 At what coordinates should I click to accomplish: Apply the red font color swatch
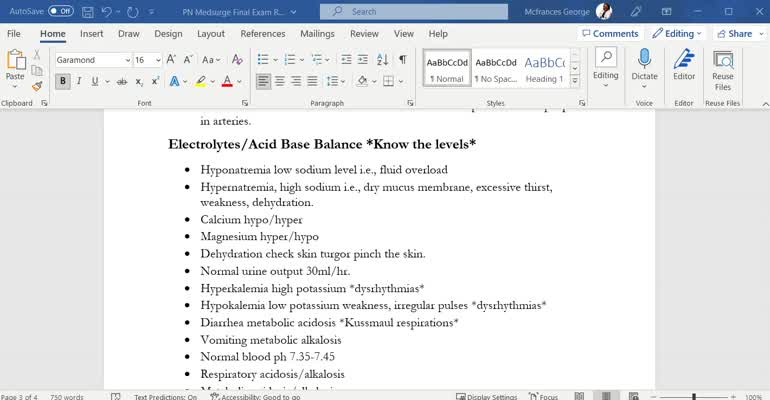point(227,81)
